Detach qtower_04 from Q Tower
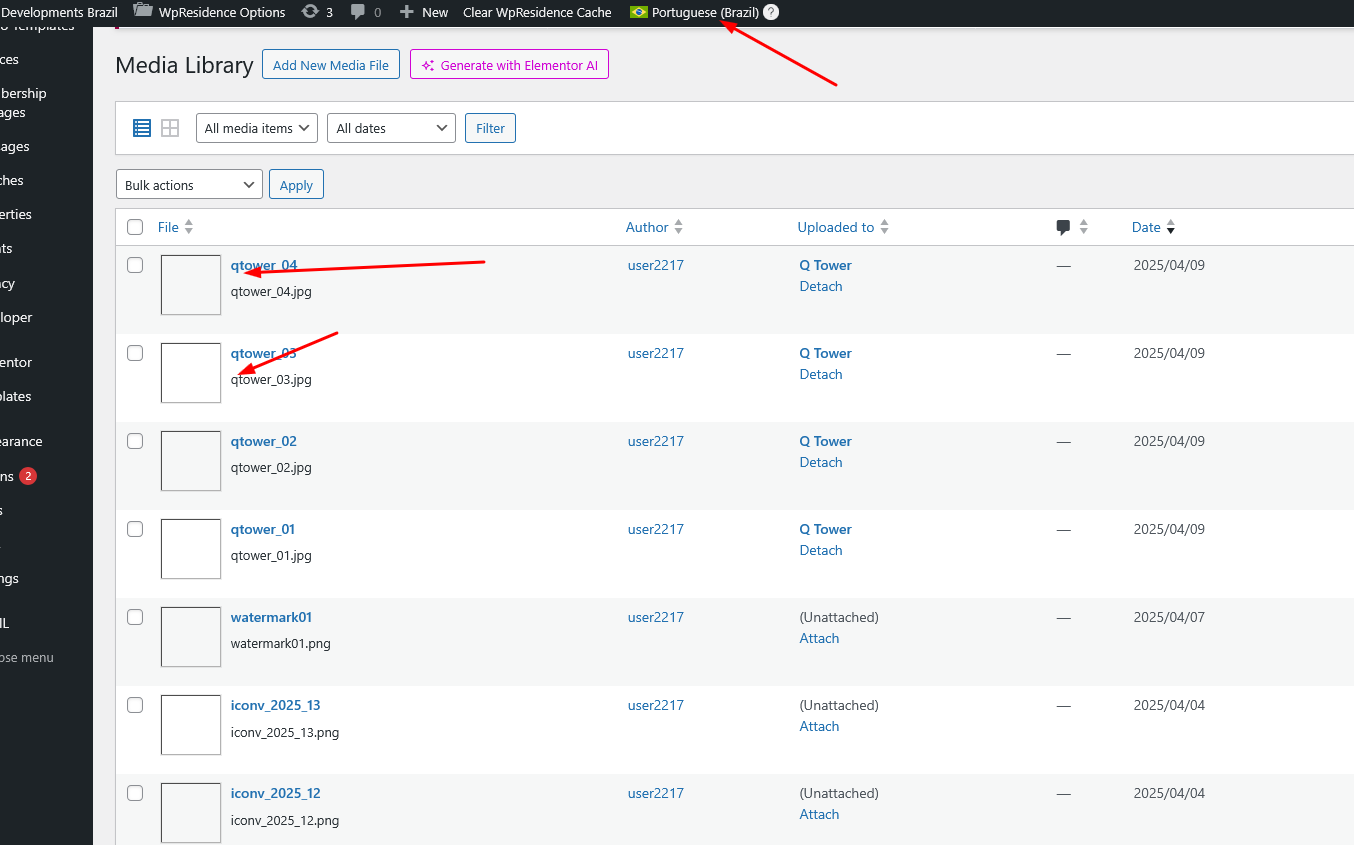 (x=821, y=286)
